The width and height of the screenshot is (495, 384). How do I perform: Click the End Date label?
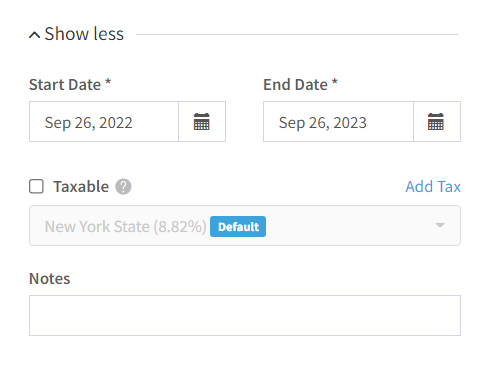295,85
